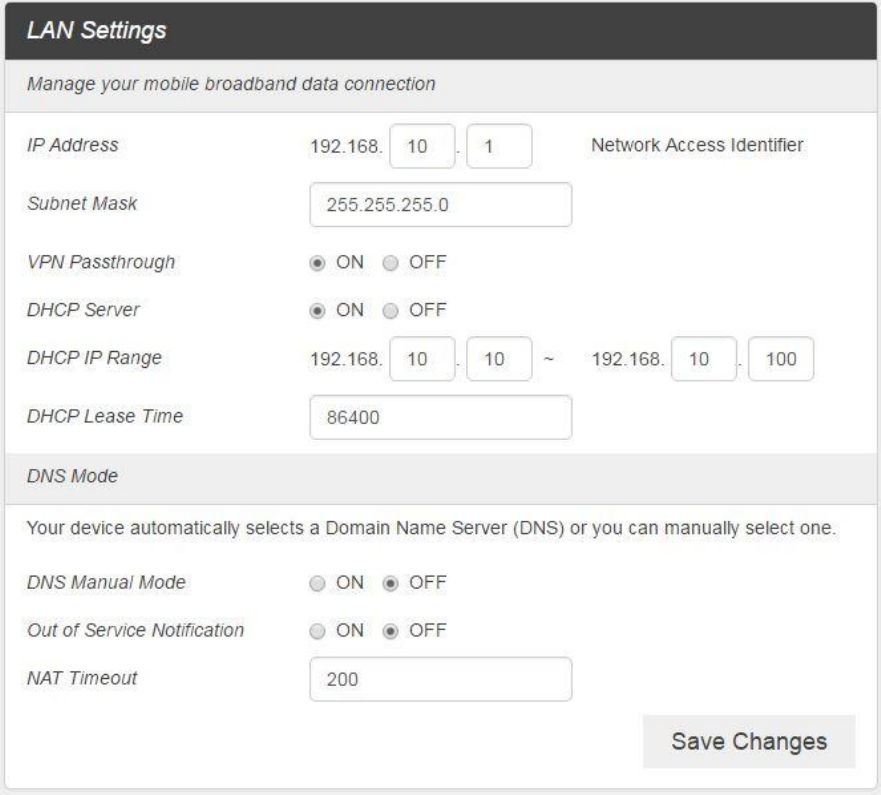The height and width of the screenshot is (795, 881).
Task: Focus the DHCP Lease Time field
Action: (441, 417)
